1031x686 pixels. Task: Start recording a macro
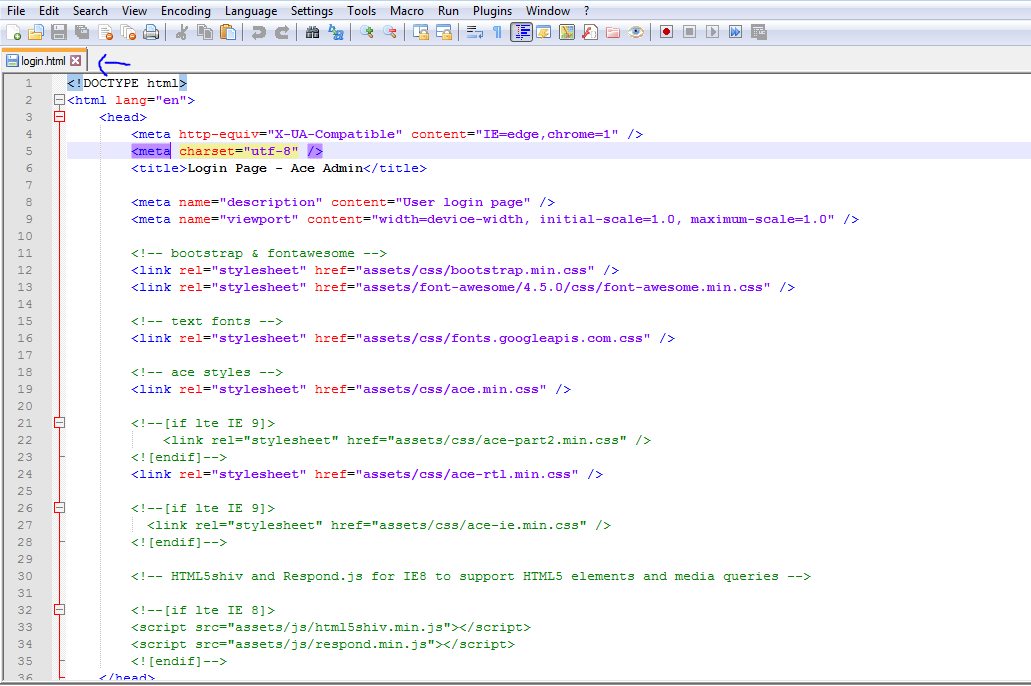click(665, 32)
